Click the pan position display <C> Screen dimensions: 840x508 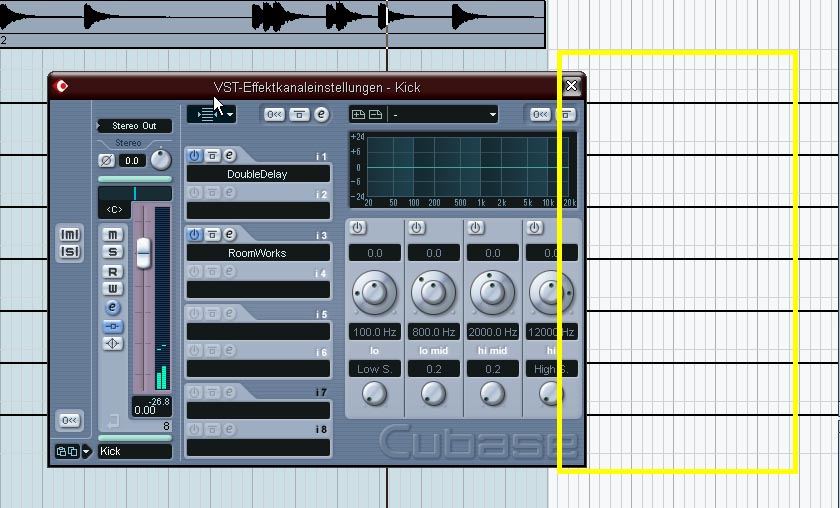coord(114,209)
